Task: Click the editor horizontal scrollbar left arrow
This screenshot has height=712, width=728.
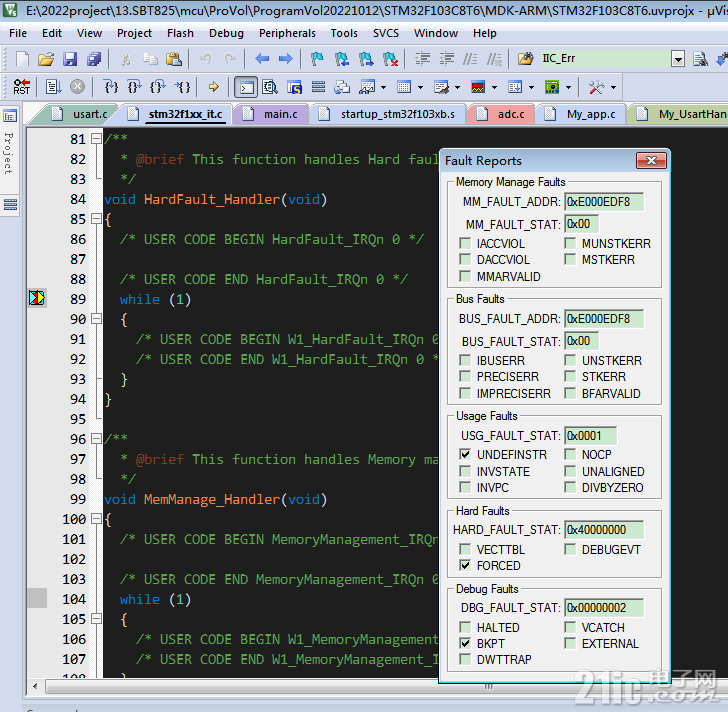Action: [35, 686]
